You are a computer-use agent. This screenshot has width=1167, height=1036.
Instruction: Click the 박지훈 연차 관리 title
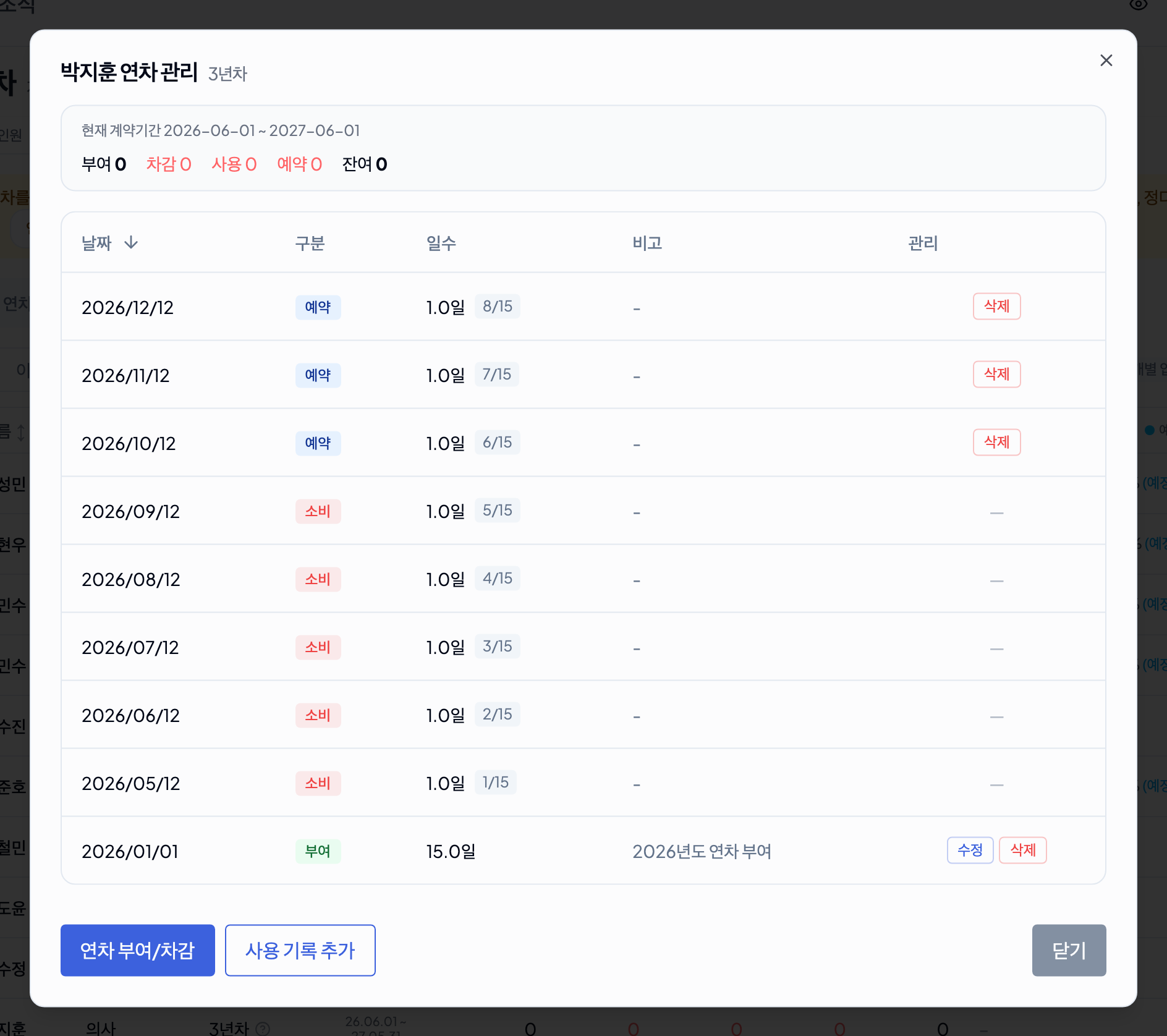pos(129,72)
